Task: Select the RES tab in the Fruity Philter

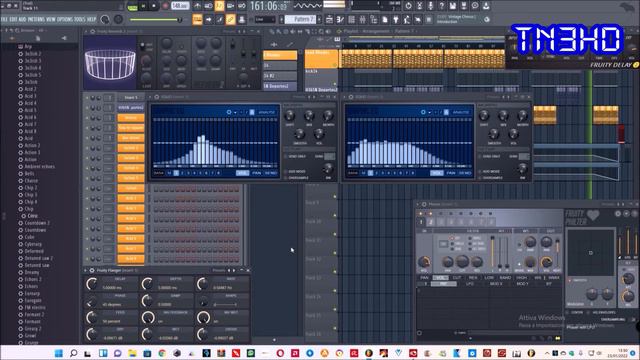Action: tap(473, 278)
